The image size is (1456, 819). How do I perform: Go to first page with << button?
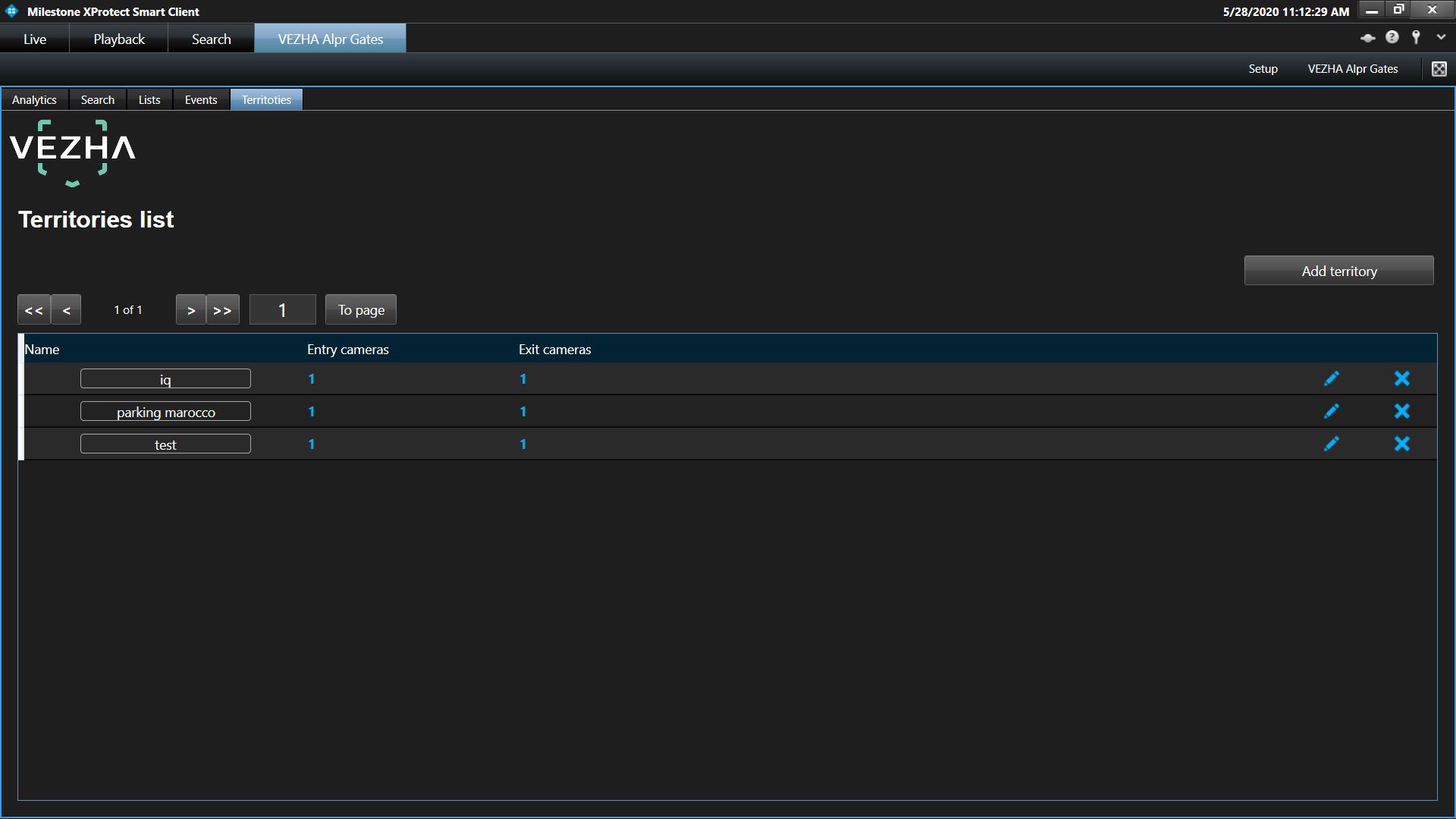(x=34, y=309)
